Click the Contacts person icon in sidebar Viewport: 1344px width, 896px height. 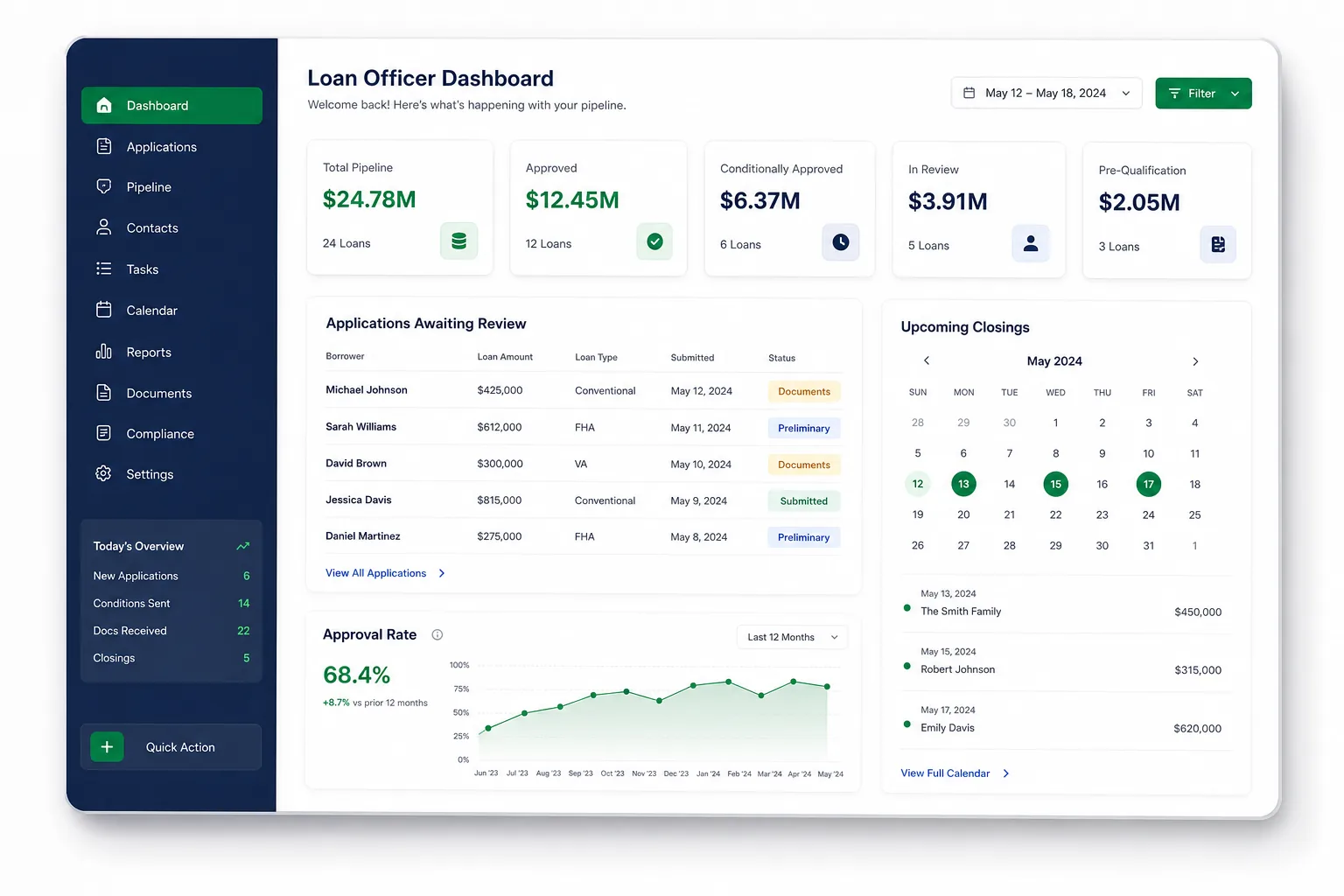[104, 227]
